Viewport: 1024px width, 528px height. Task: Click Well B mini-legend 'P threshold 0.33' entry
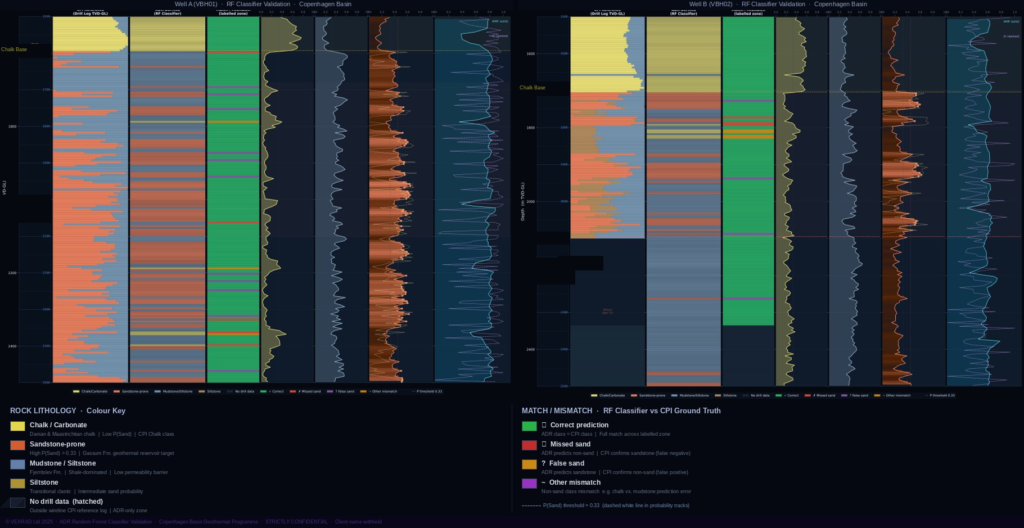pos(941,395)
